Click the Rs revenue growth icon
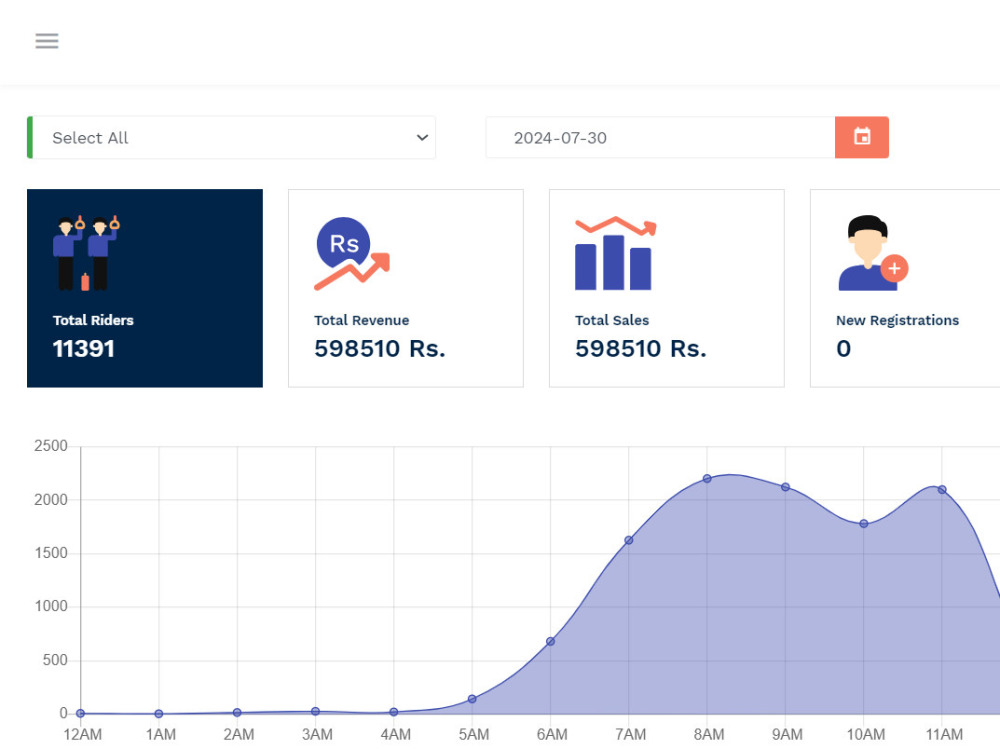The height and width of the screenshot is (749, 1000). pyautogui.click(x=351, y=254)
